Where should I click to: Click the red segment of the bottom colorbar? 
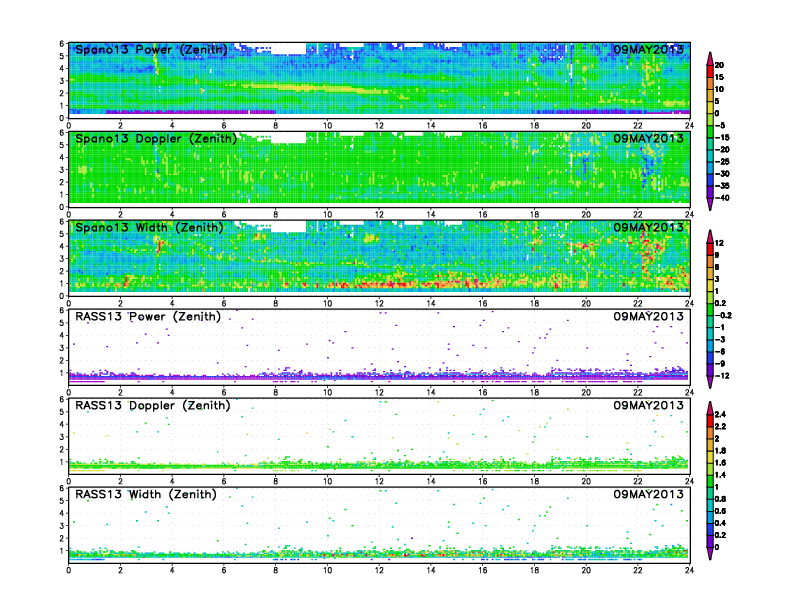tap(710, 420)
